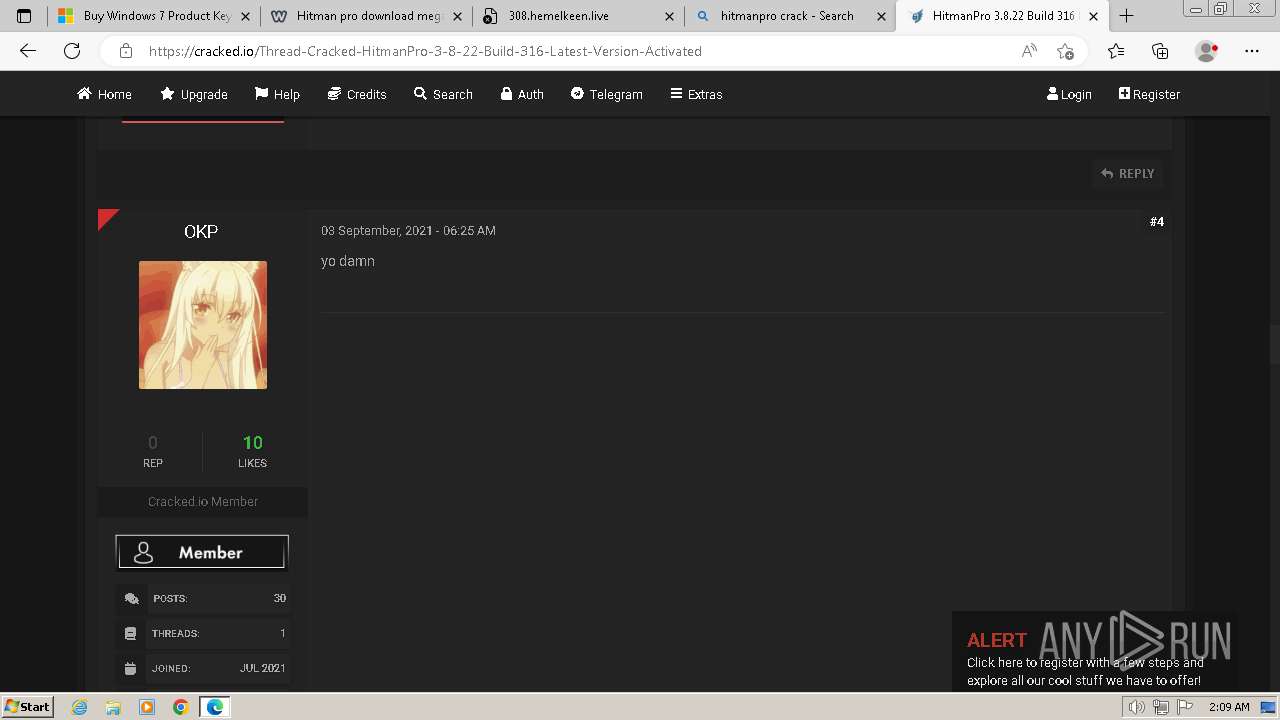Close the Hitman pro download tab
This screenshot has height=720, width=1280.
click(x=457, y=16)
